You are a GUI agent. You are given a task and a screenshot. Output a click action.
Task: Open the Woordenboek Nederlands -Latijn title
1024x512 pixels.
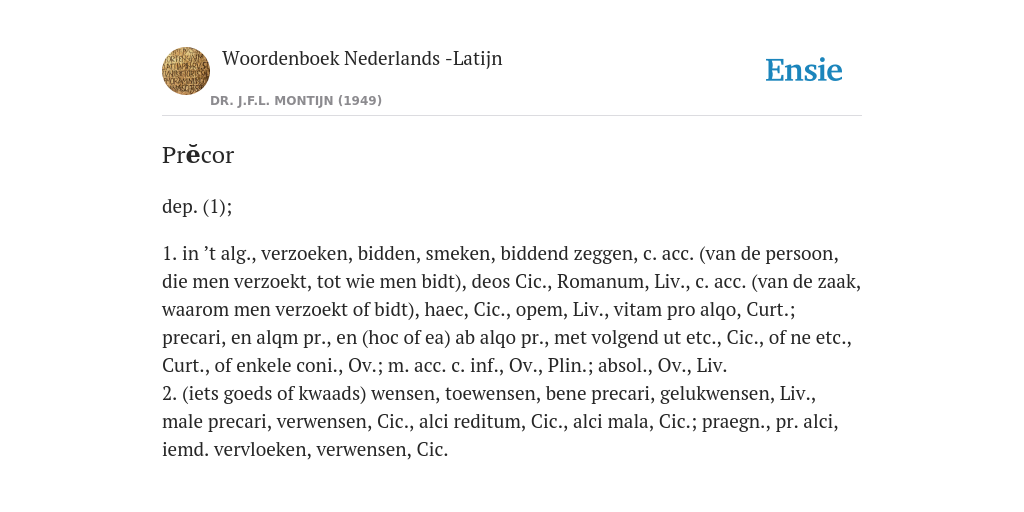pos(362,58)
